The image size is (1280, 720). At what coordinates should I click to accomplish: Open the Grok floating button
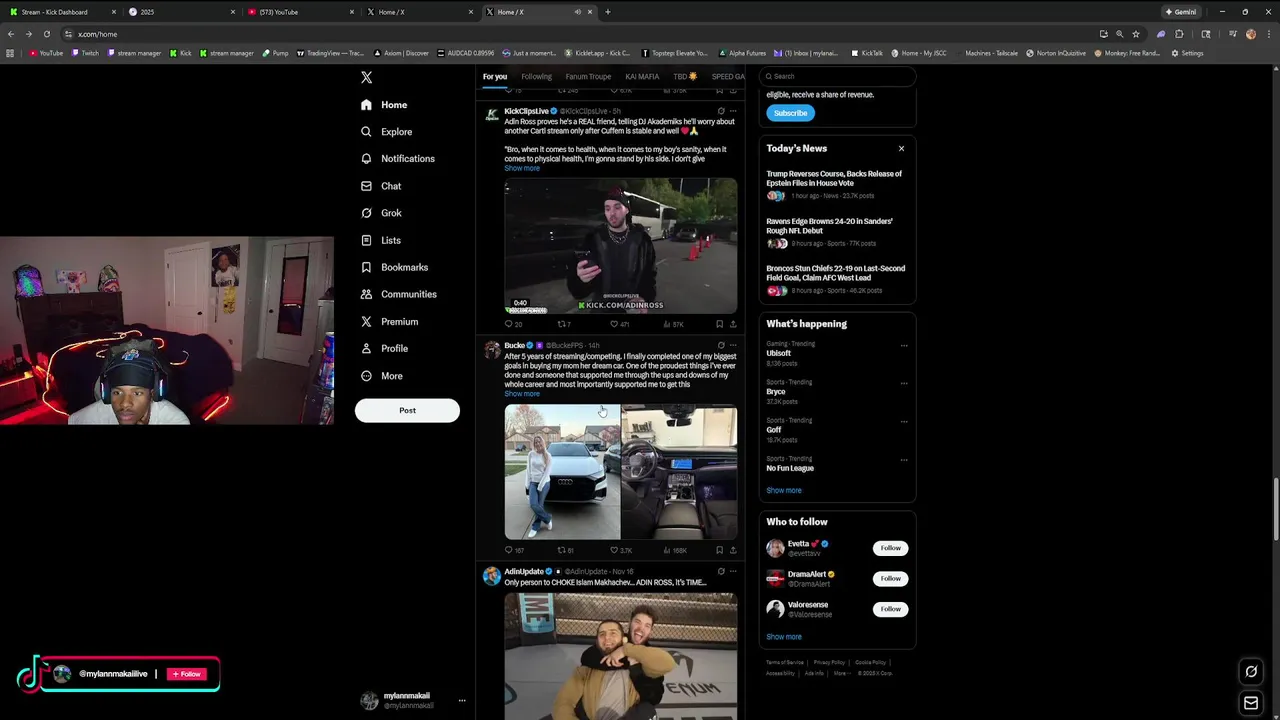(x=1250, y=671)
